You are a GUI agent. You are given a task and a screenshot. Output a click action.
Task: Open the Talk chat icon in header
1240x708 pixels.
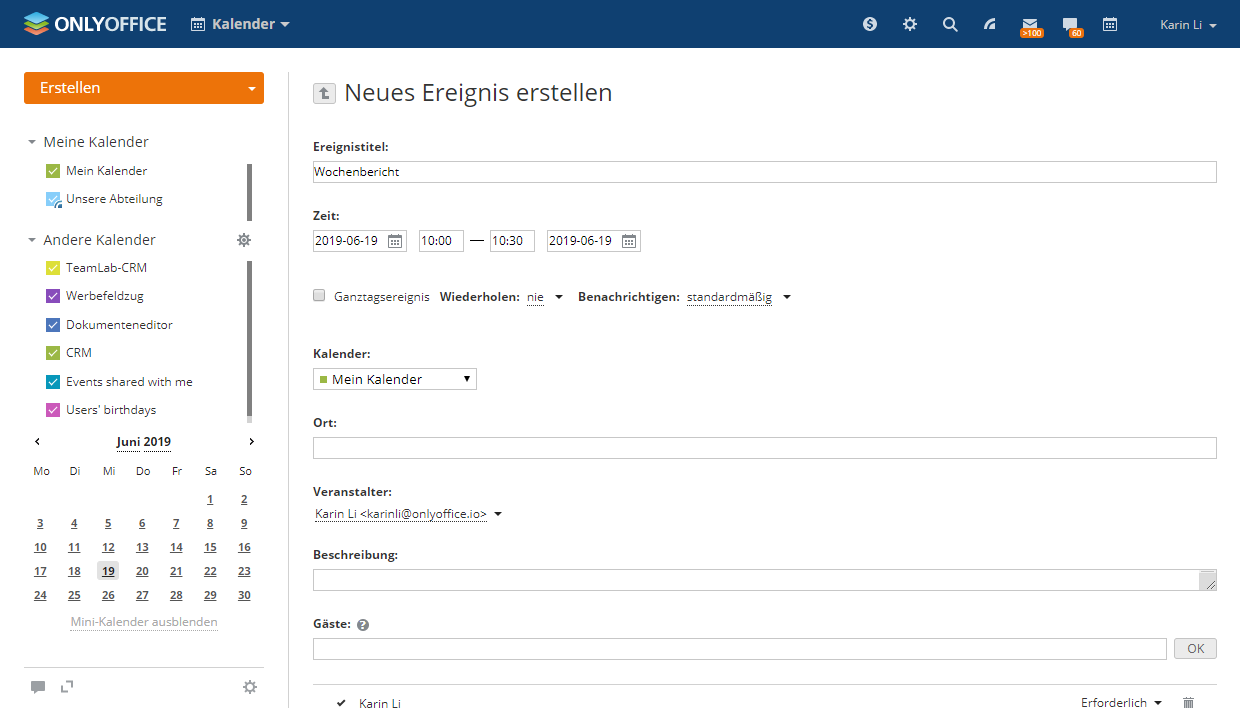tap(1071, 24)
